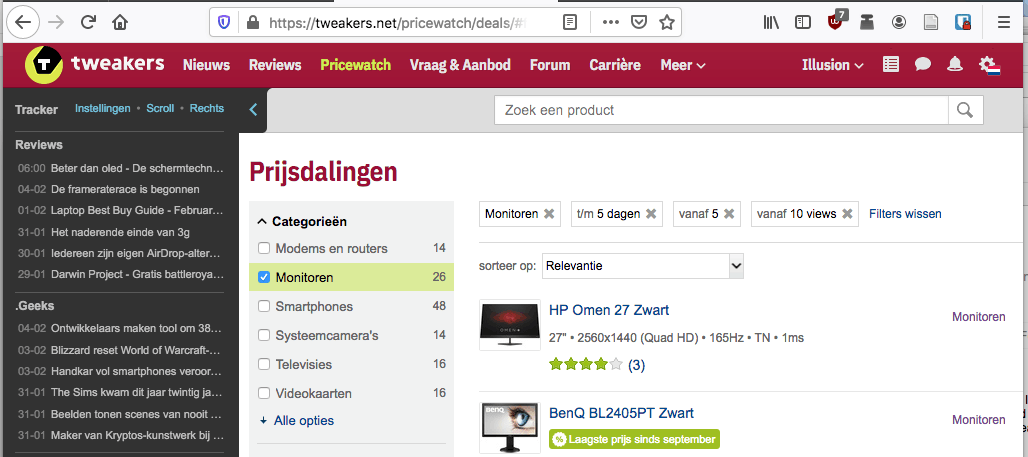Screen dimensions: 1028x457
Task: Click the Filters wissen link
Action: point(905,214)
